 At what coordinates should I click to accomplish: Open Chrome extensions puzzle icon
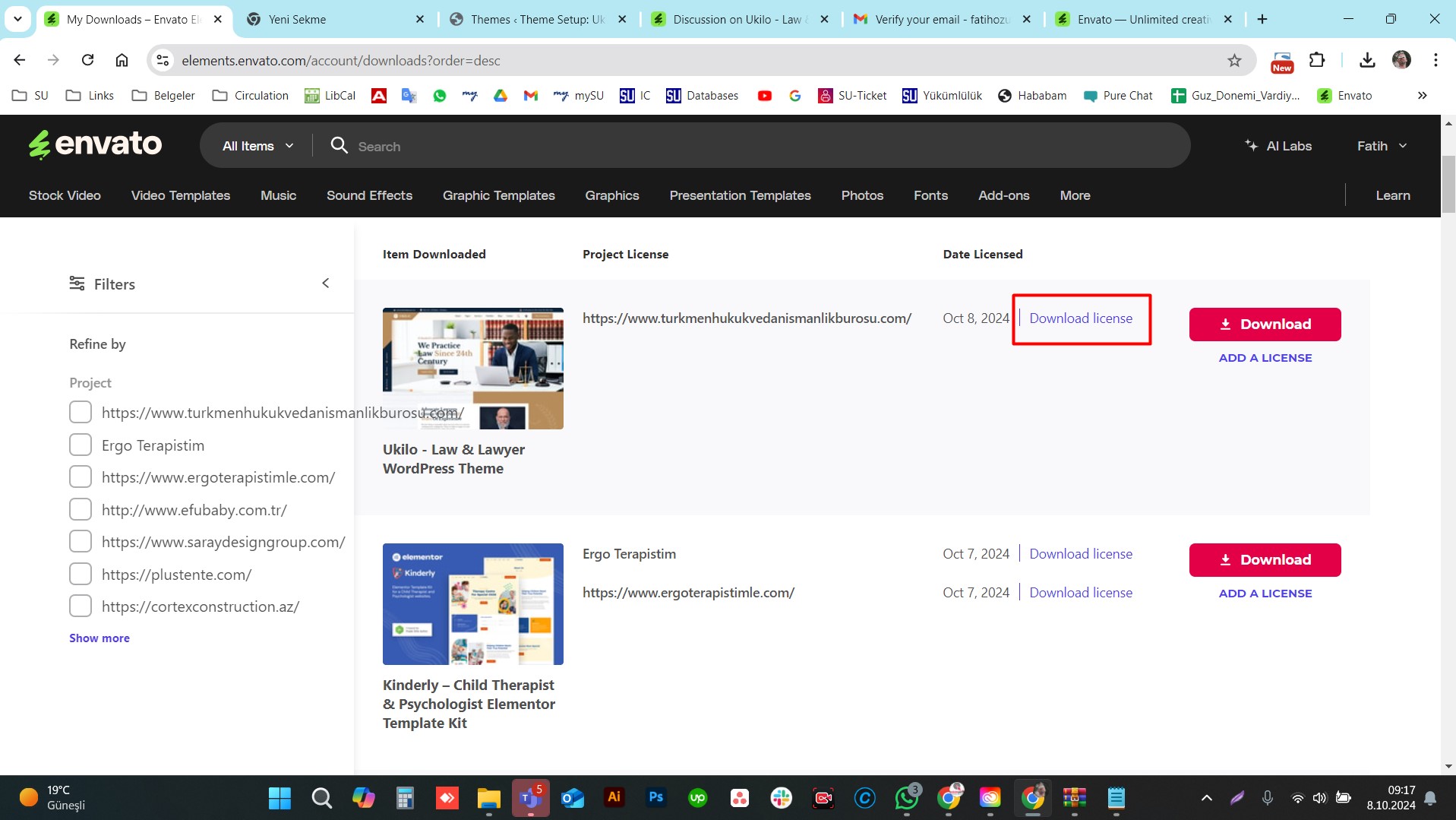[1317, 61]
